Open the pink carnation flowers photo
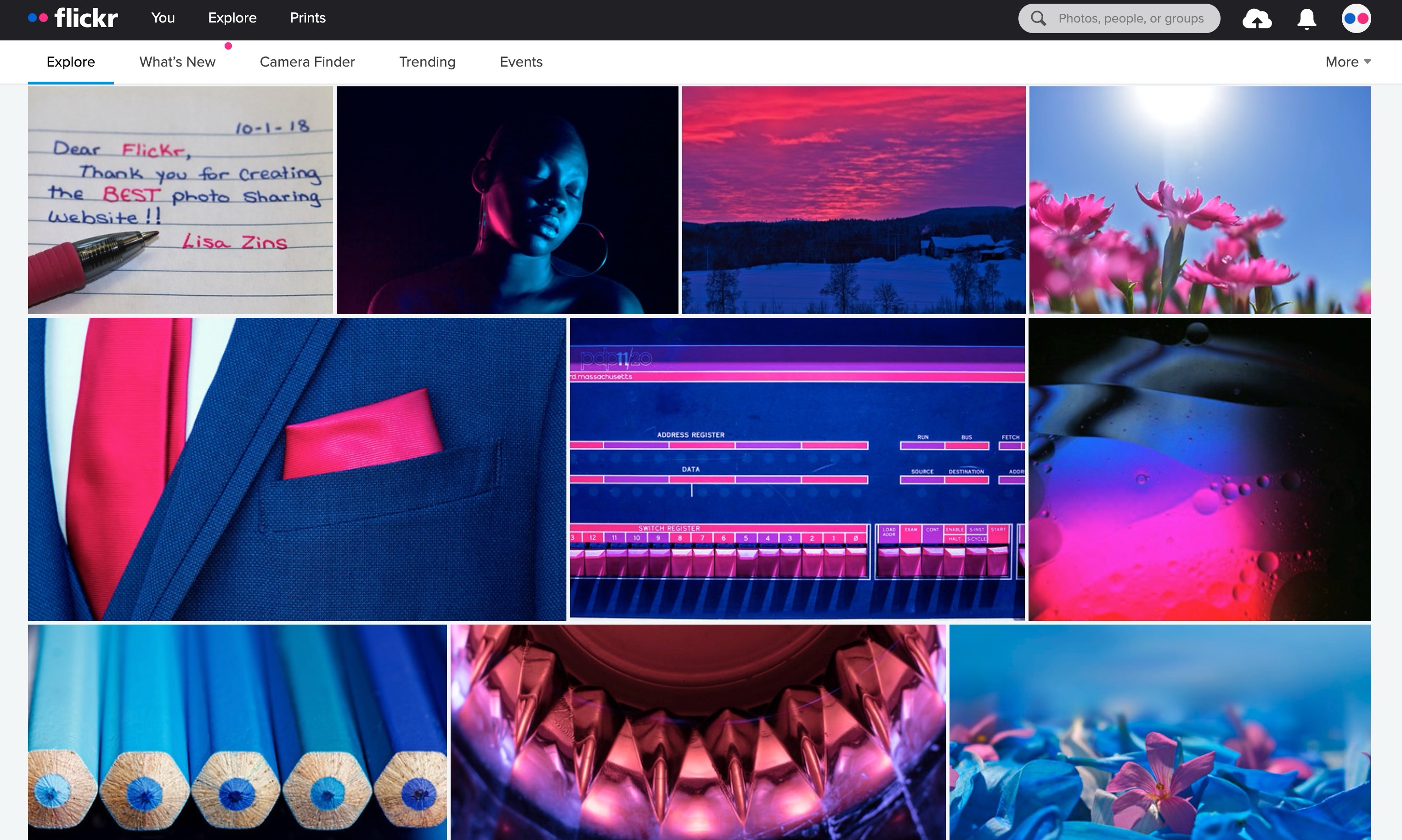Screen dimensions: 1402x840 pos(1200,200)
